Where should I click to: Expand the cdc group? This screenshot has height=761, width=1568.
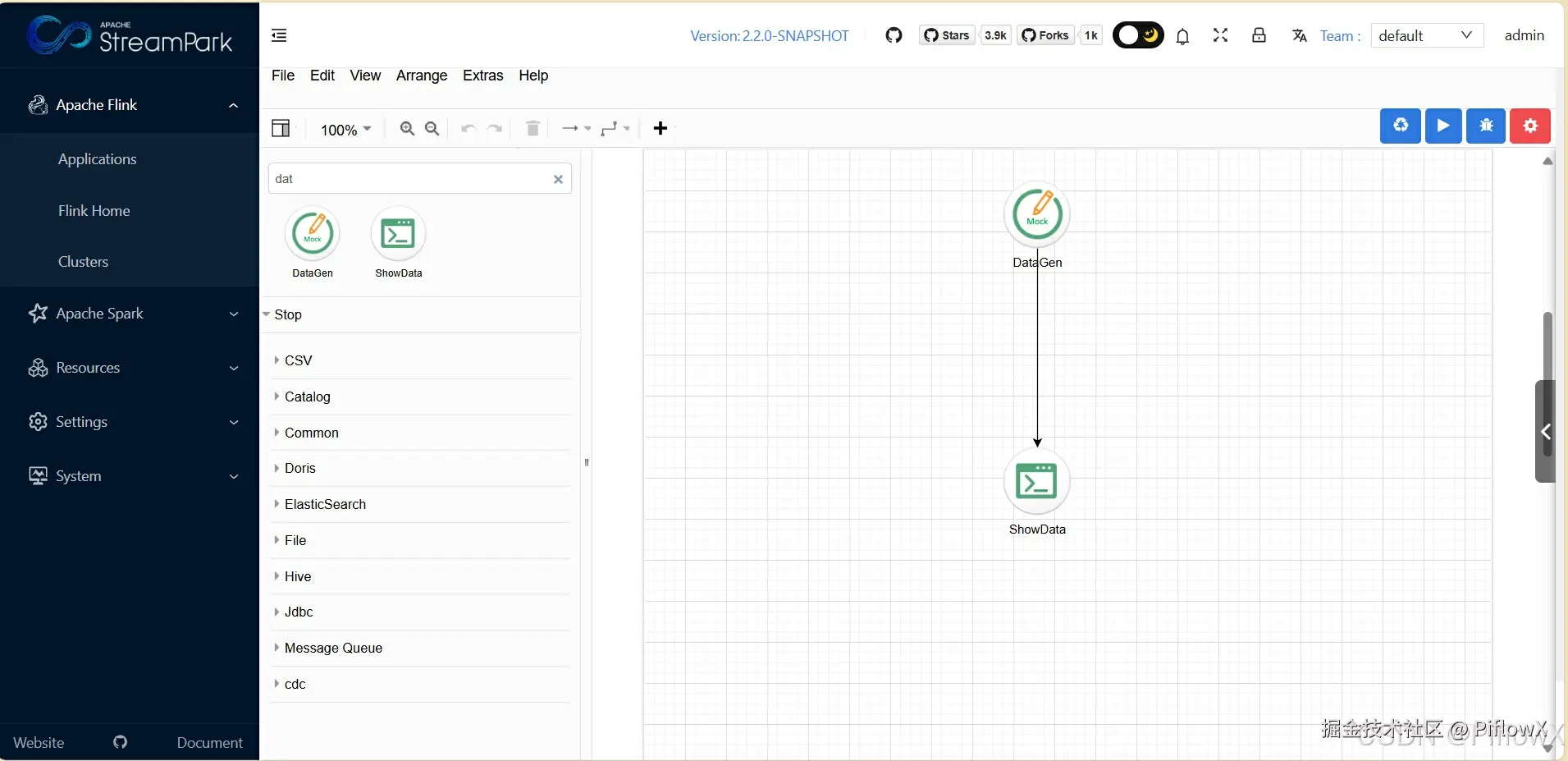421,684
